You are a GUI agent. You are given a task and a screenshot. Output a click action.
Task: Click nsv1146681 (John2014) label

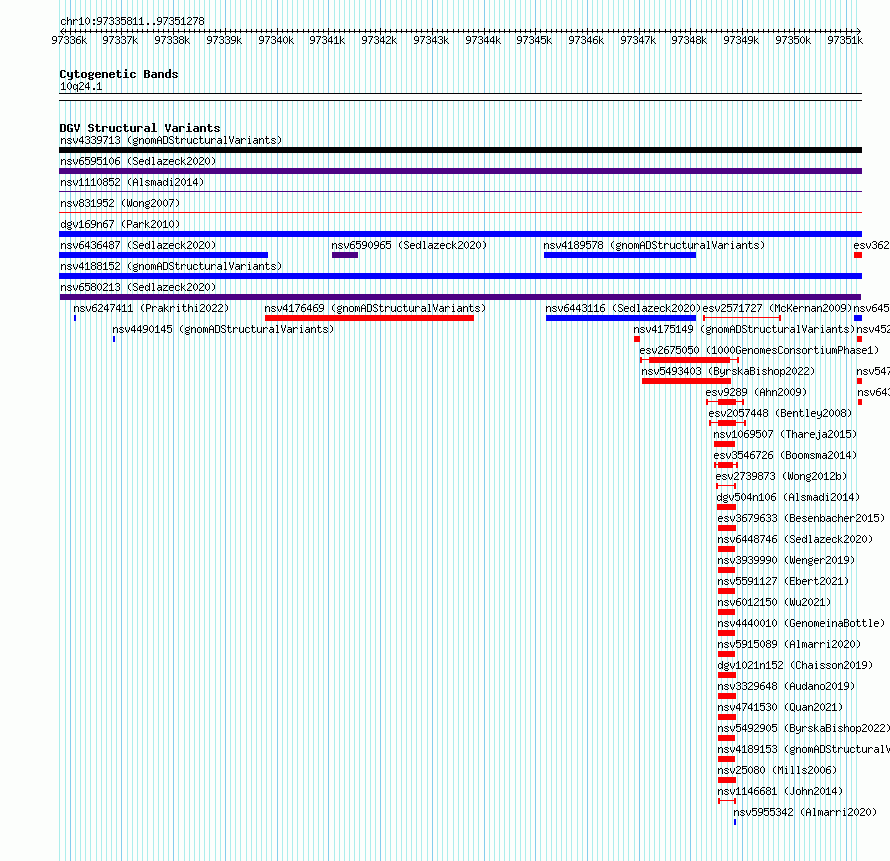click(x=780, y=791)
